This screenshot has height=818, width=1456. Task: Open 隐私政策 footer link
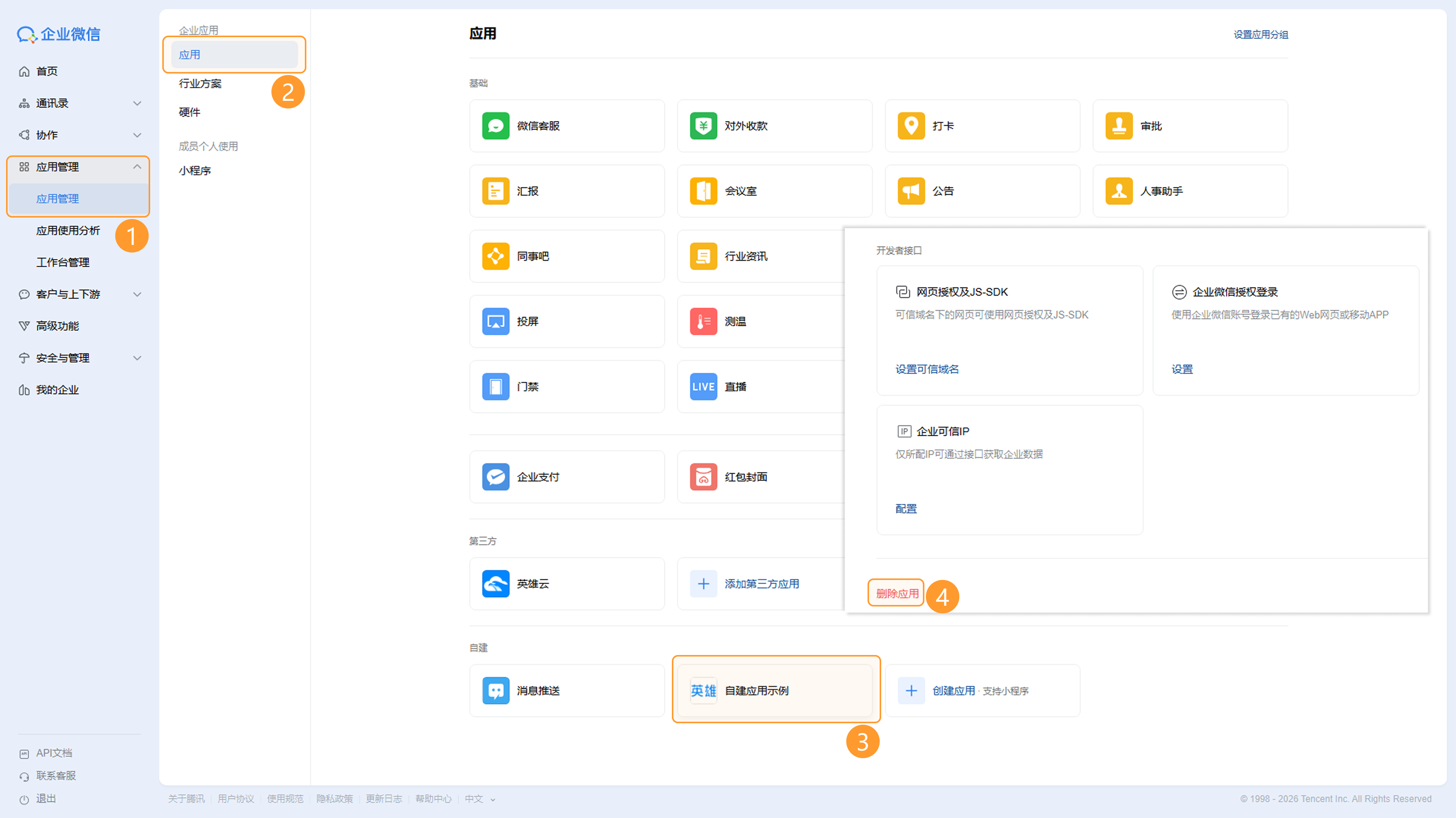point(334,799)
